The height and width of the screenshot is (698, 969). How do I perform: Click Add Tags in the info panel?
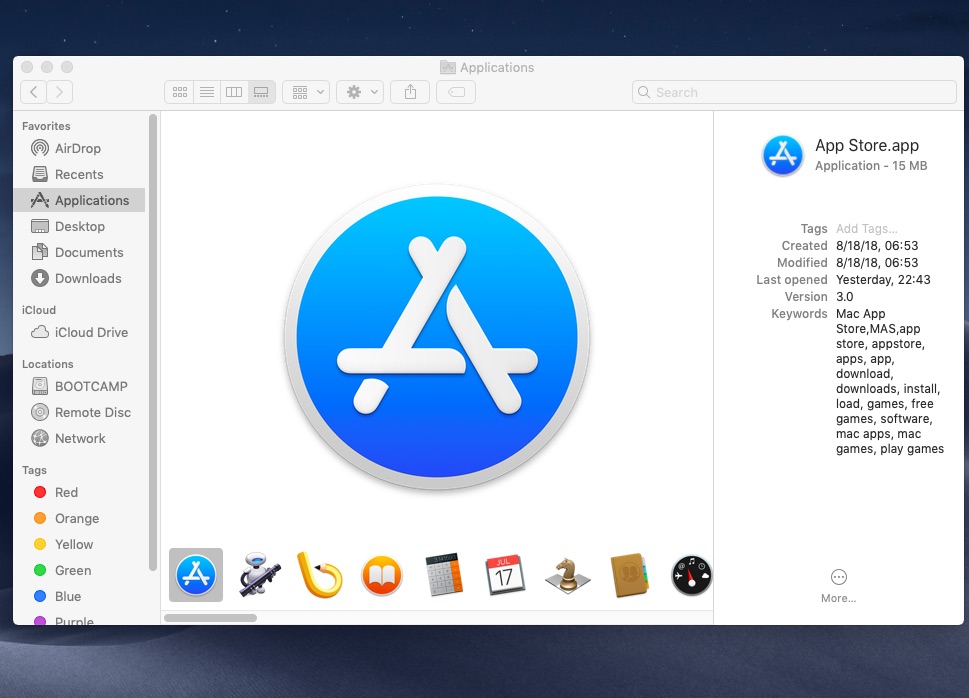[866, 229]
